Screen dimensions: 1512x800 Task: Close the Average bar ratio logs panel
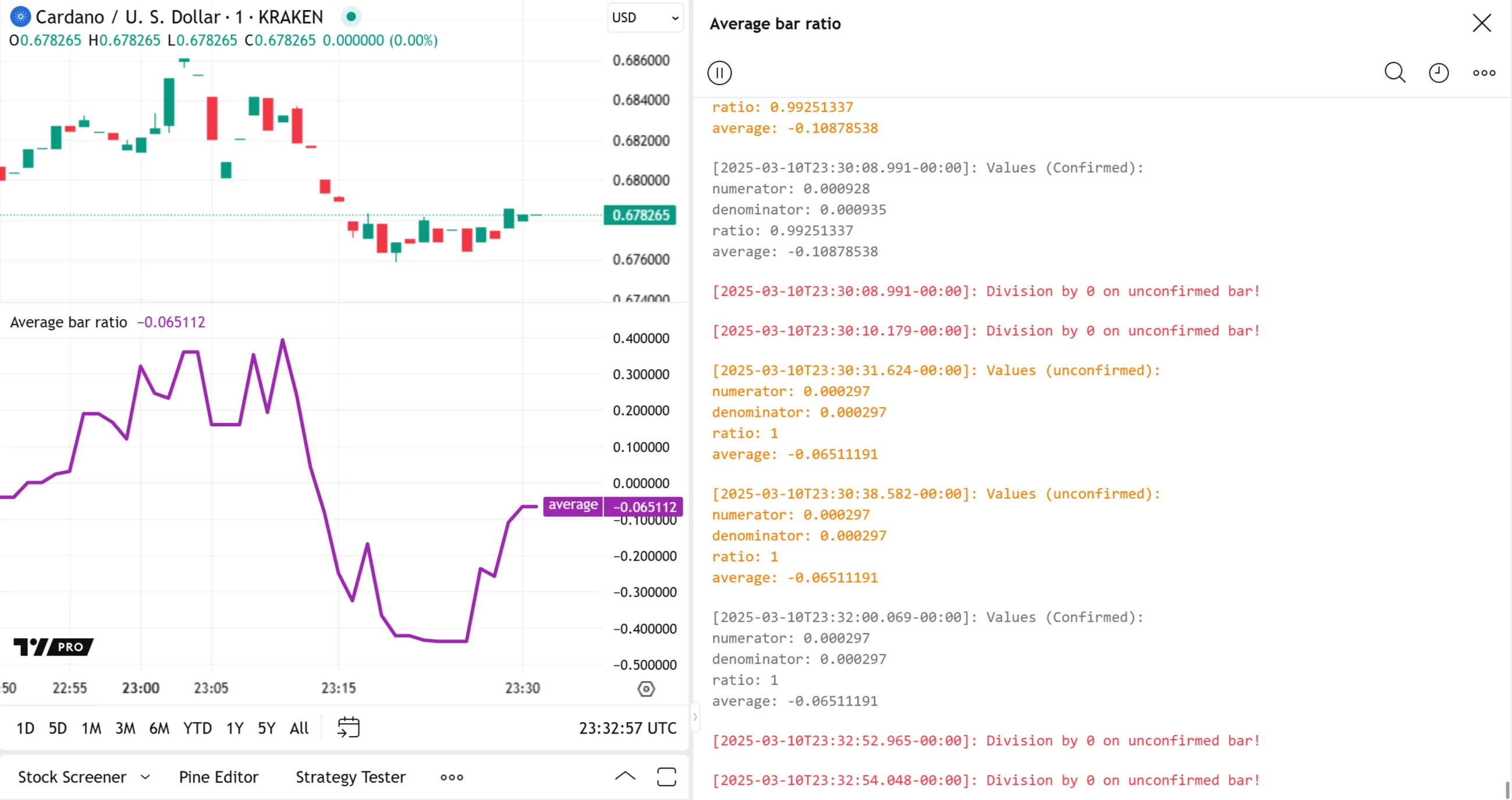coord(1482,23)
